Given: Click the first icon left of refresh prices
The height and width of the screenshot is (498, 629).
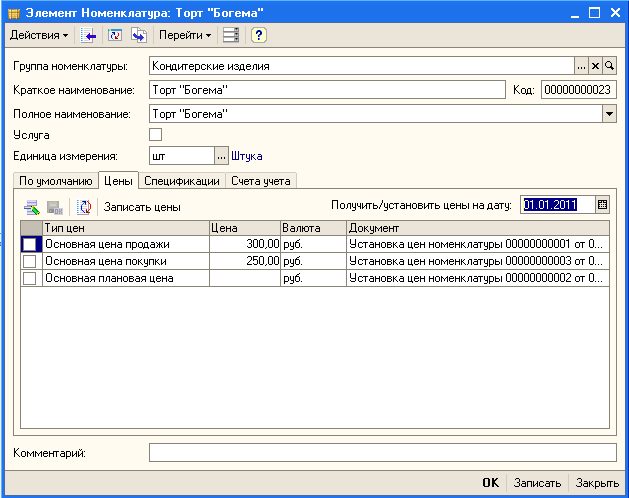Looking at the screenshot, I should click(x=31, y=207).
